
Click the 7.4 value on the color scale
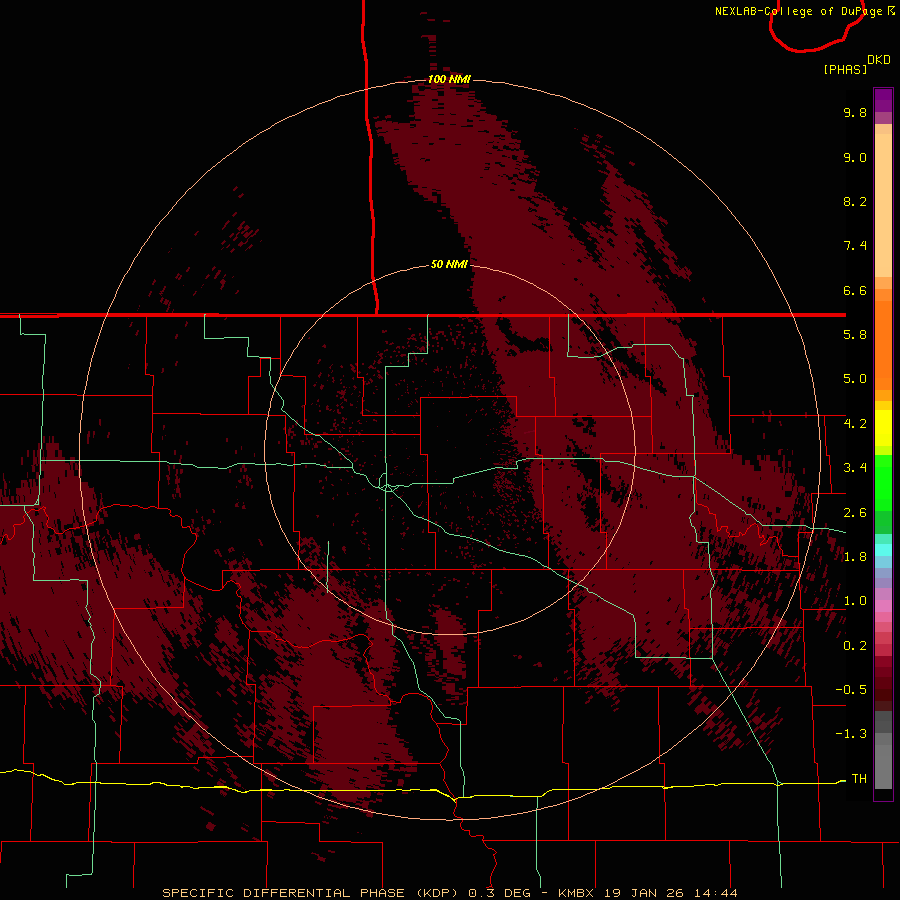click(855, 246)
